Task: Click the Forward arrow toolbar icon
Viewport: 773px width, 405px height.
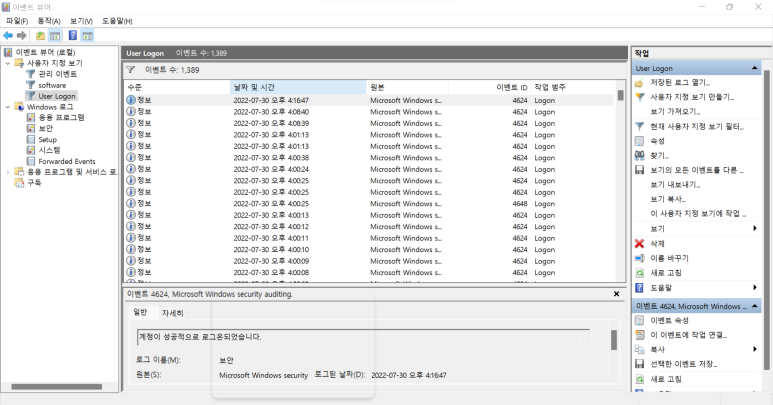Action: point(22,35)
